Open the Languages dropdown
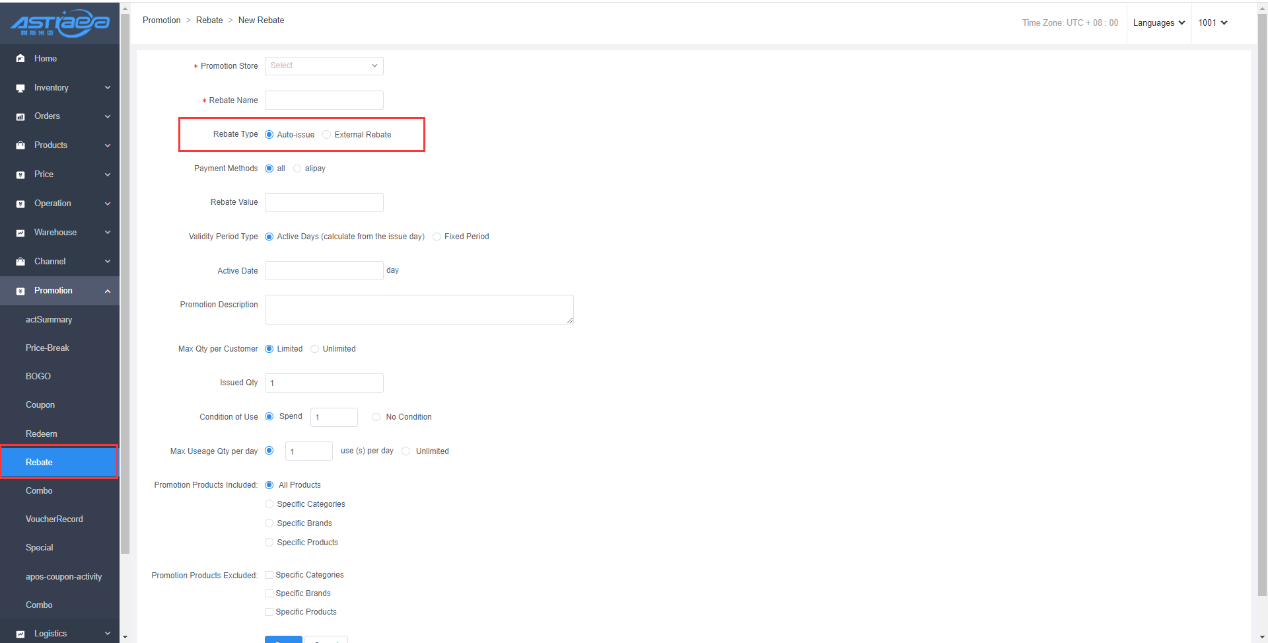The height and width of the screenshot is (643, 1268). click(1159, 23)
